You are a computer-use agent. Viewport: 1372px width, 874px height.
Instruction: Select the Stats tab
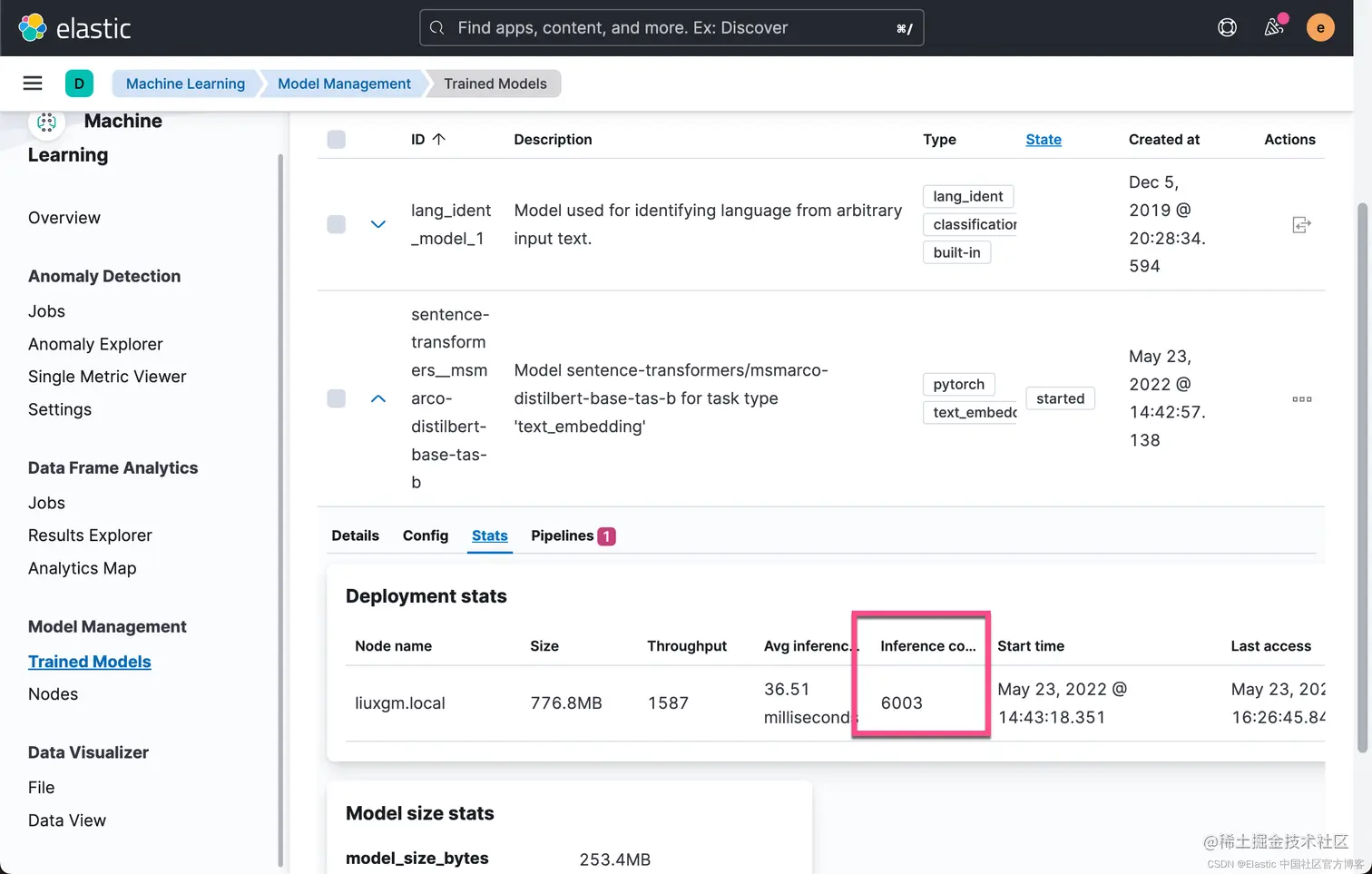490,535
